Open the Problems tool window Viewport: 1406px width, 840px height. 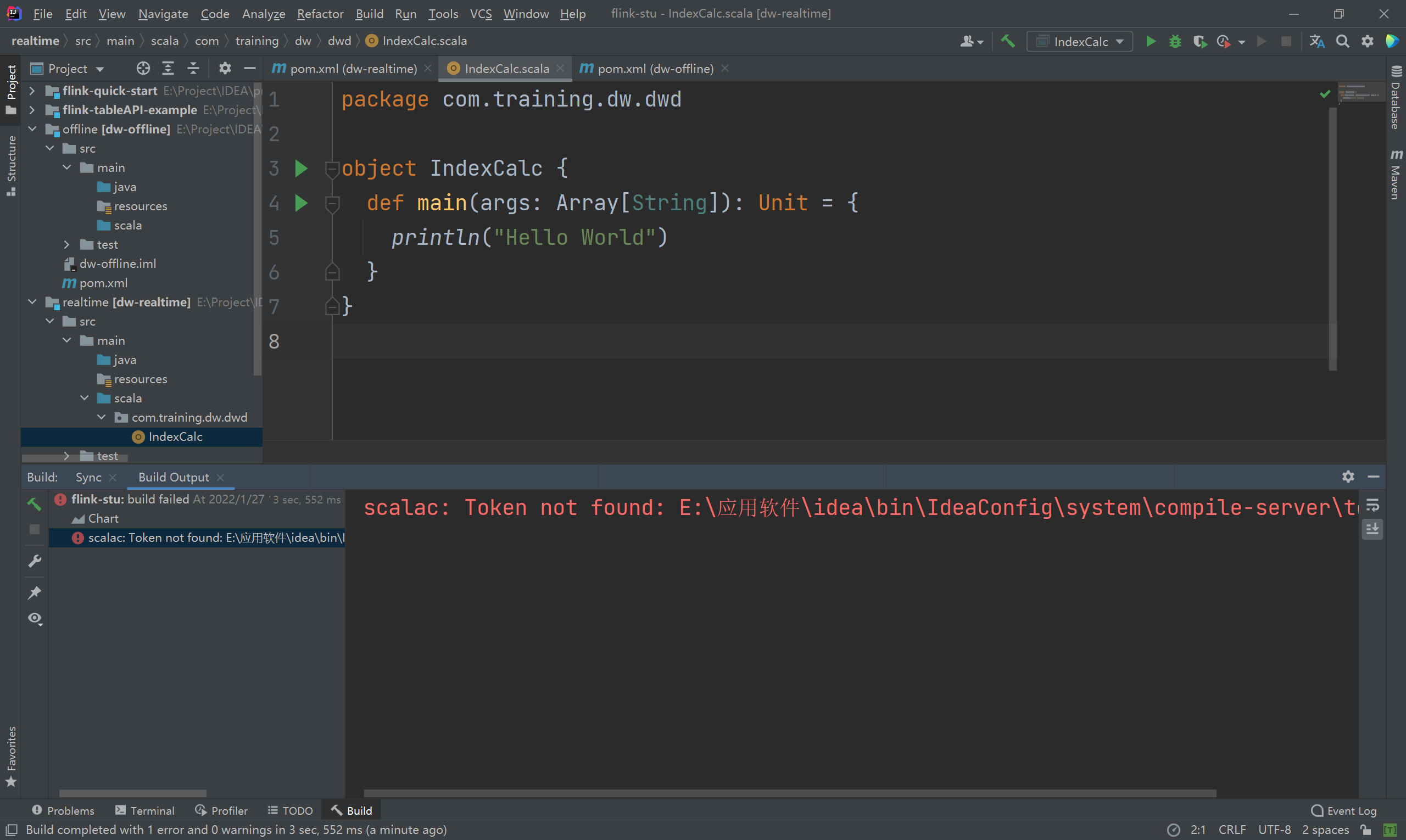[63, 810]
